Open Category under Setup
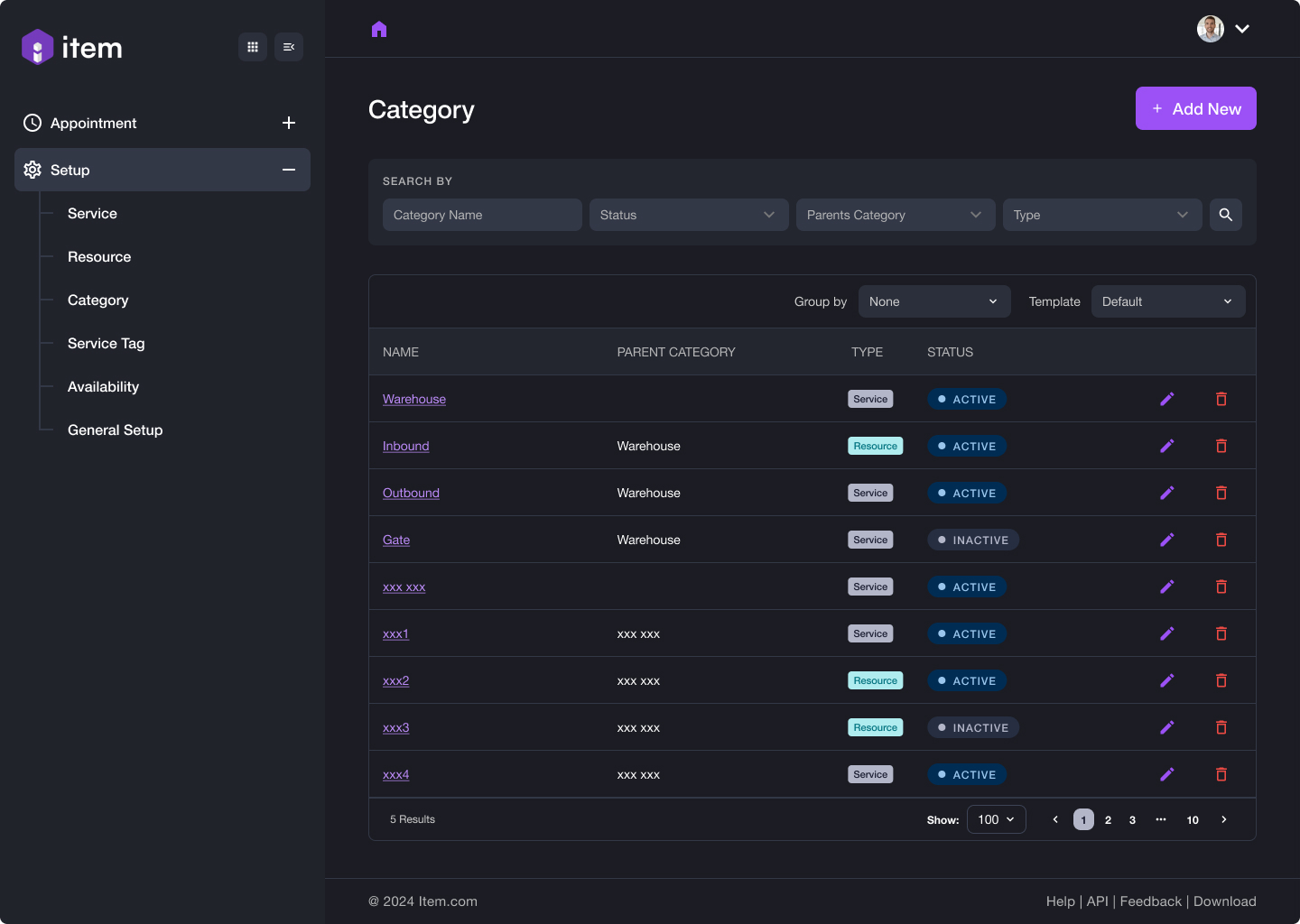The width and height of the screenshot is (1300, 924). coord(98,300)
